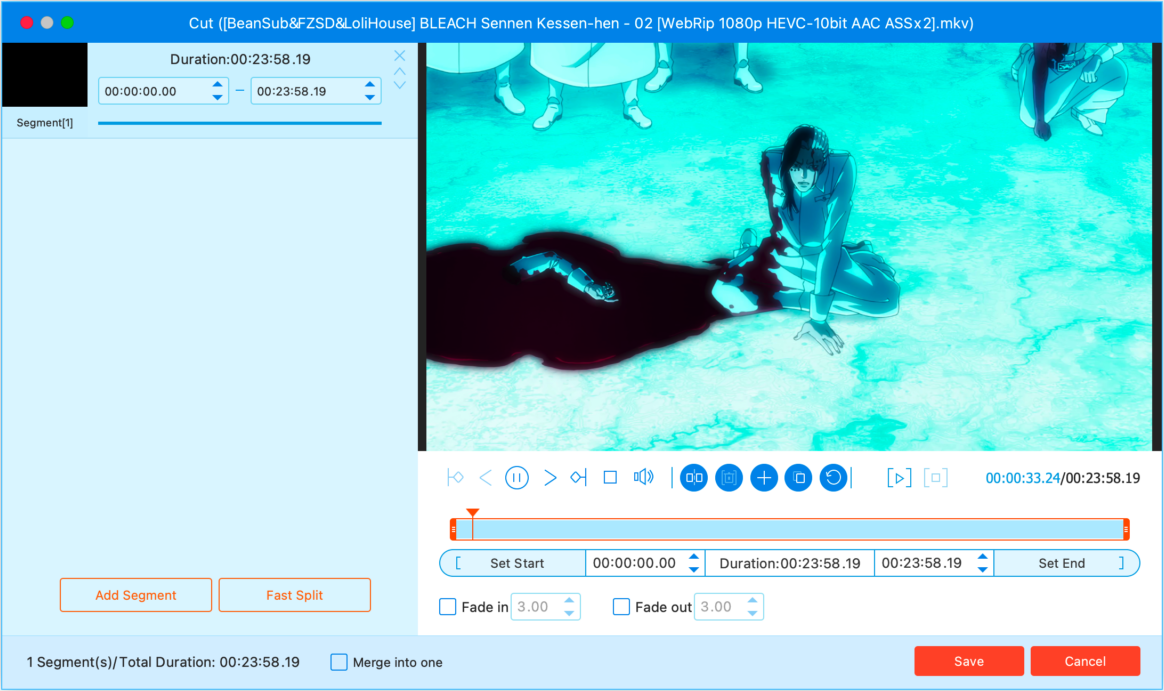
Task: Toggle the Merge into one checkbox
Action: [x=339, y=661]
